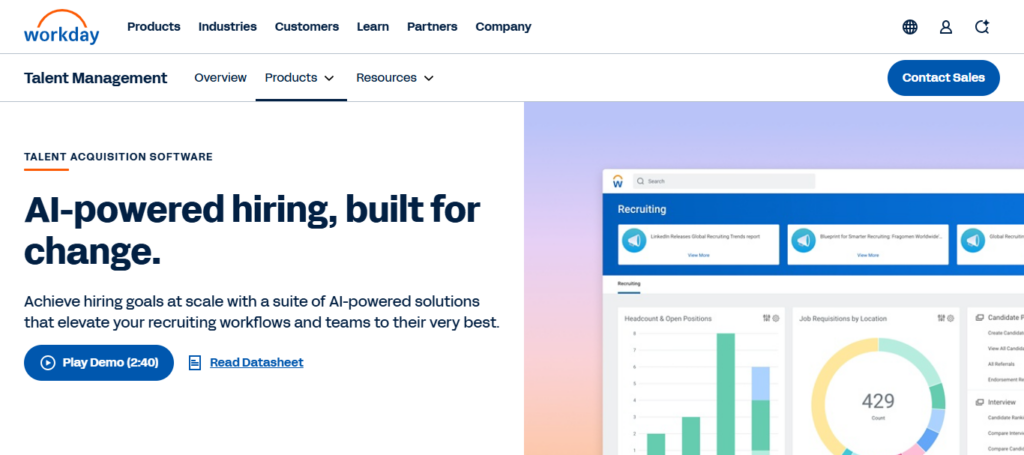Expand the Resources dropdown chevron
This screenshot has width=1024, height=455.
coord(428,78)
